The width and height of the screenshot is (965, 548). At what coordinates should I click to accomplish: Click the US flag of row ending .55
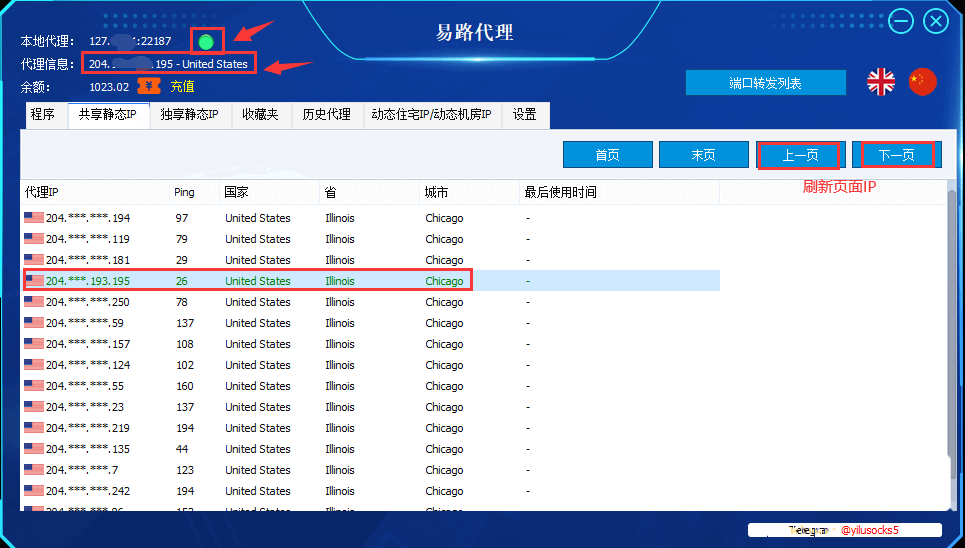tap(34, 385)
